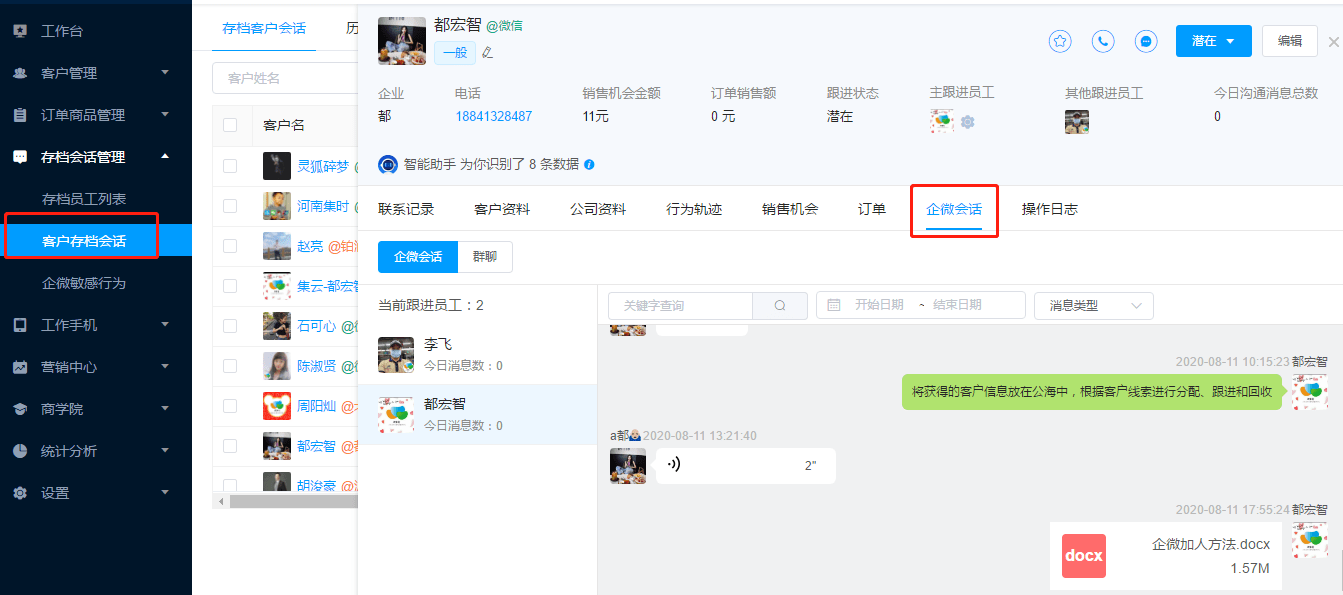Open the 消息类型 dropdown
Image resolution: width=1343 pixels, height=595 pixels.
click(x=1093, y=305)
